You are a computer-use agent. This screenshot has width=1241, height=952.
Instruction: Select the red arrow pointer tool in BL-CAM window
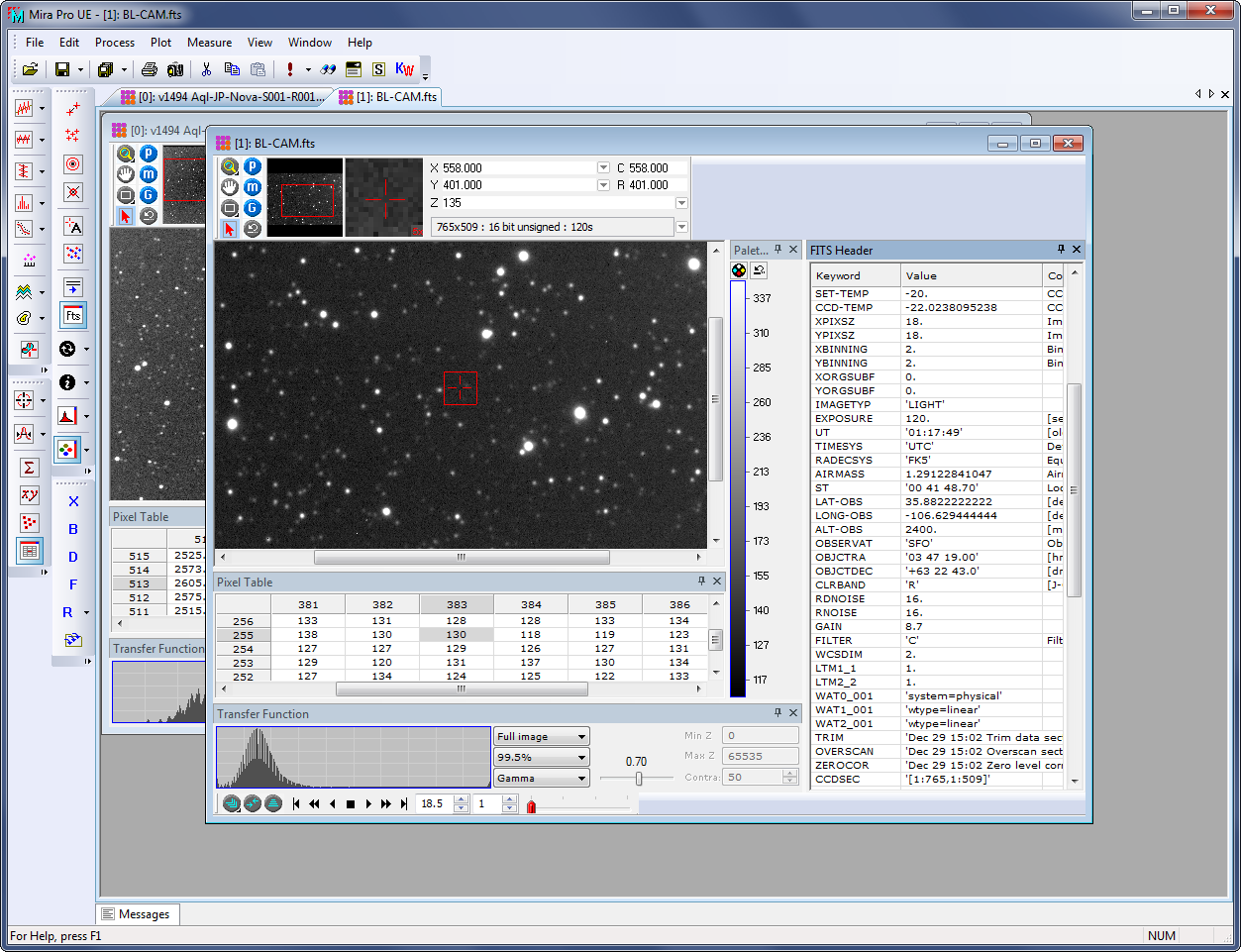click(230, 229)
